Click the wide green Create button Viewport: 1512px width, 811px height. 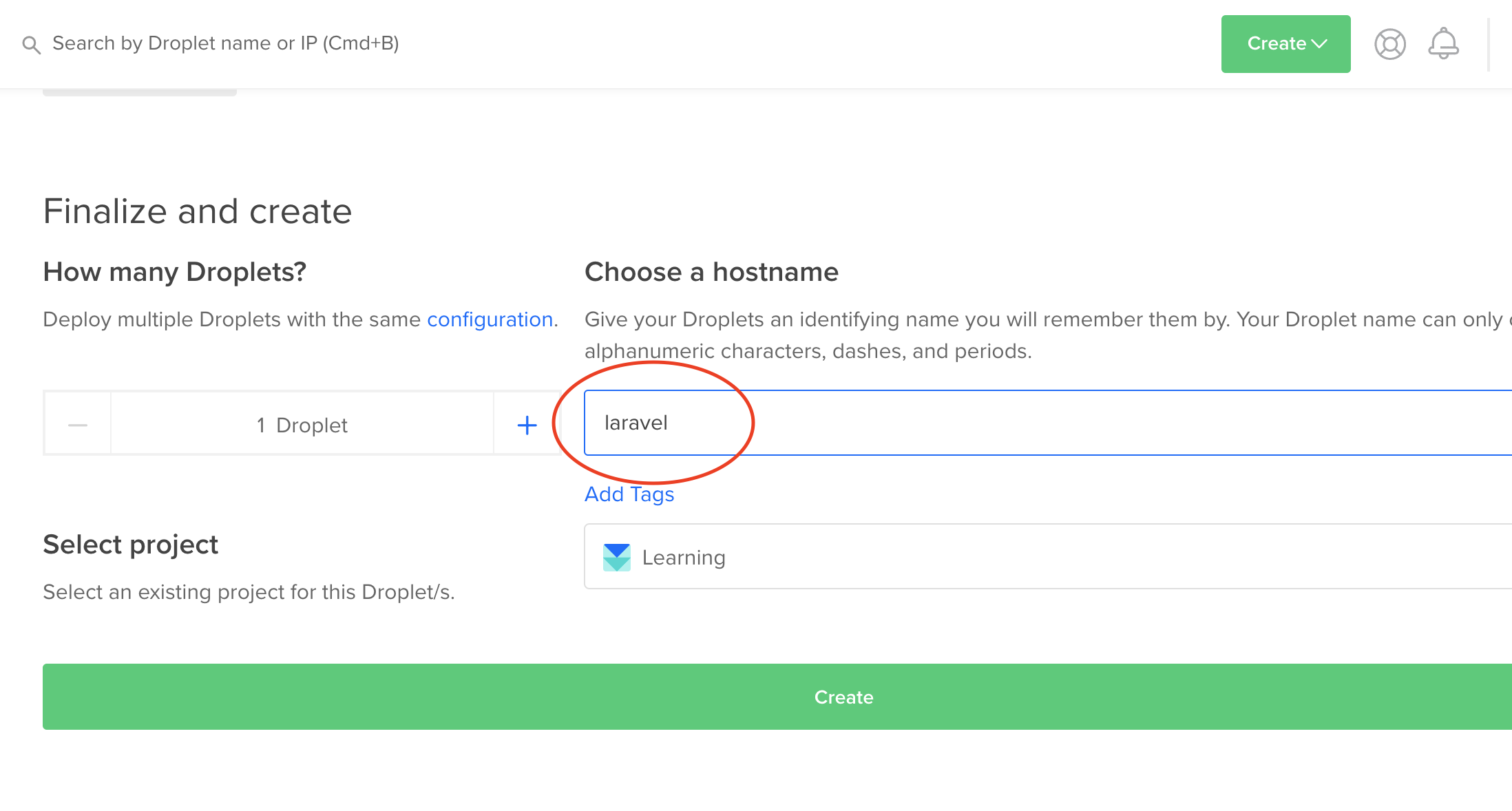777,697
